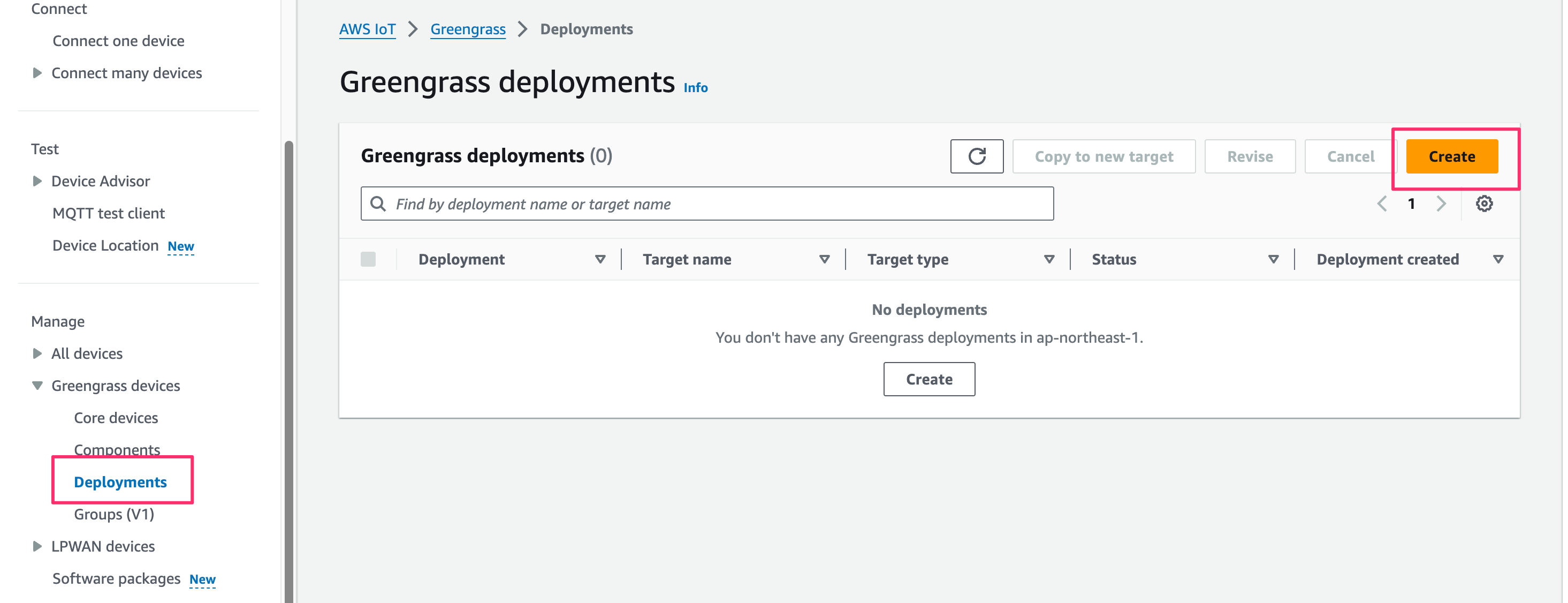
Task: Expand All devices section
Action: pyautogui.click(x=37, y=353)
